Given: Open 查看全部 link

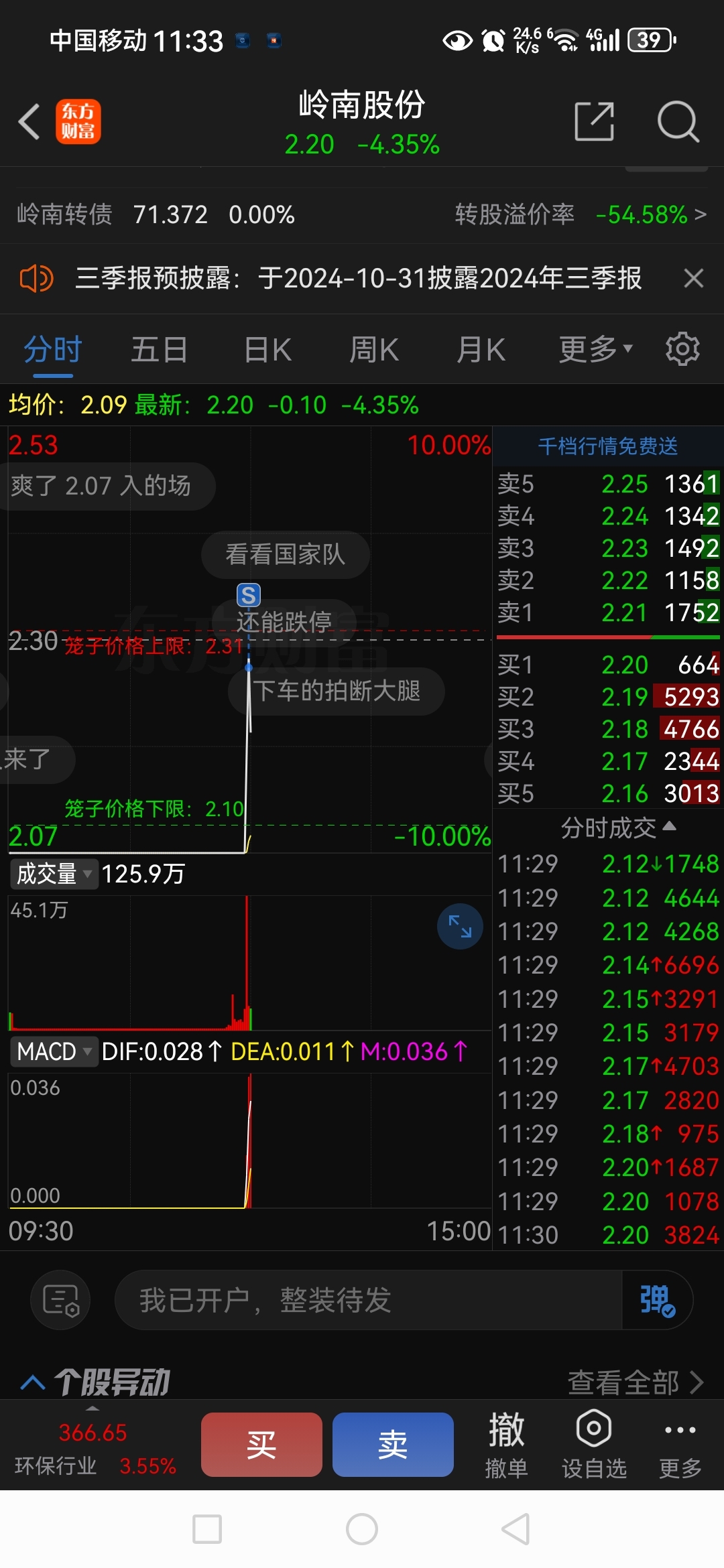Looking at the screenshot, I should (x=636, y=1382).
